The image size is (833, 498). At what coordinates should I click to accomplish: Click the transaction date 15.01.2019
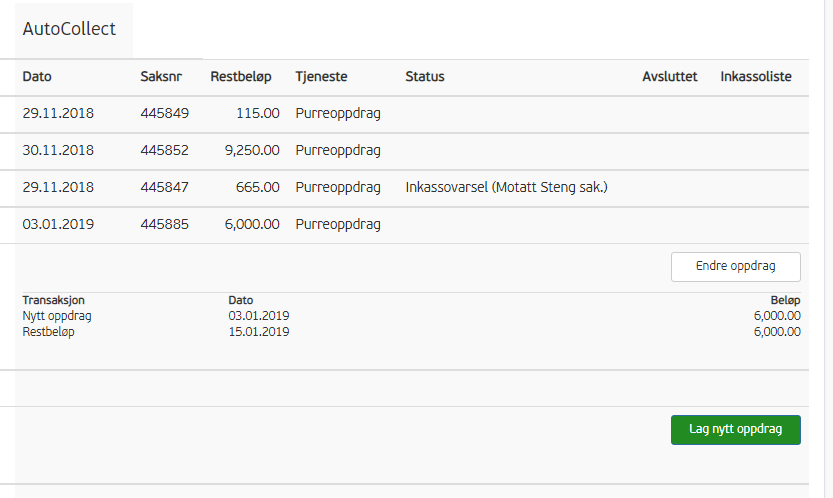point(259,332)
